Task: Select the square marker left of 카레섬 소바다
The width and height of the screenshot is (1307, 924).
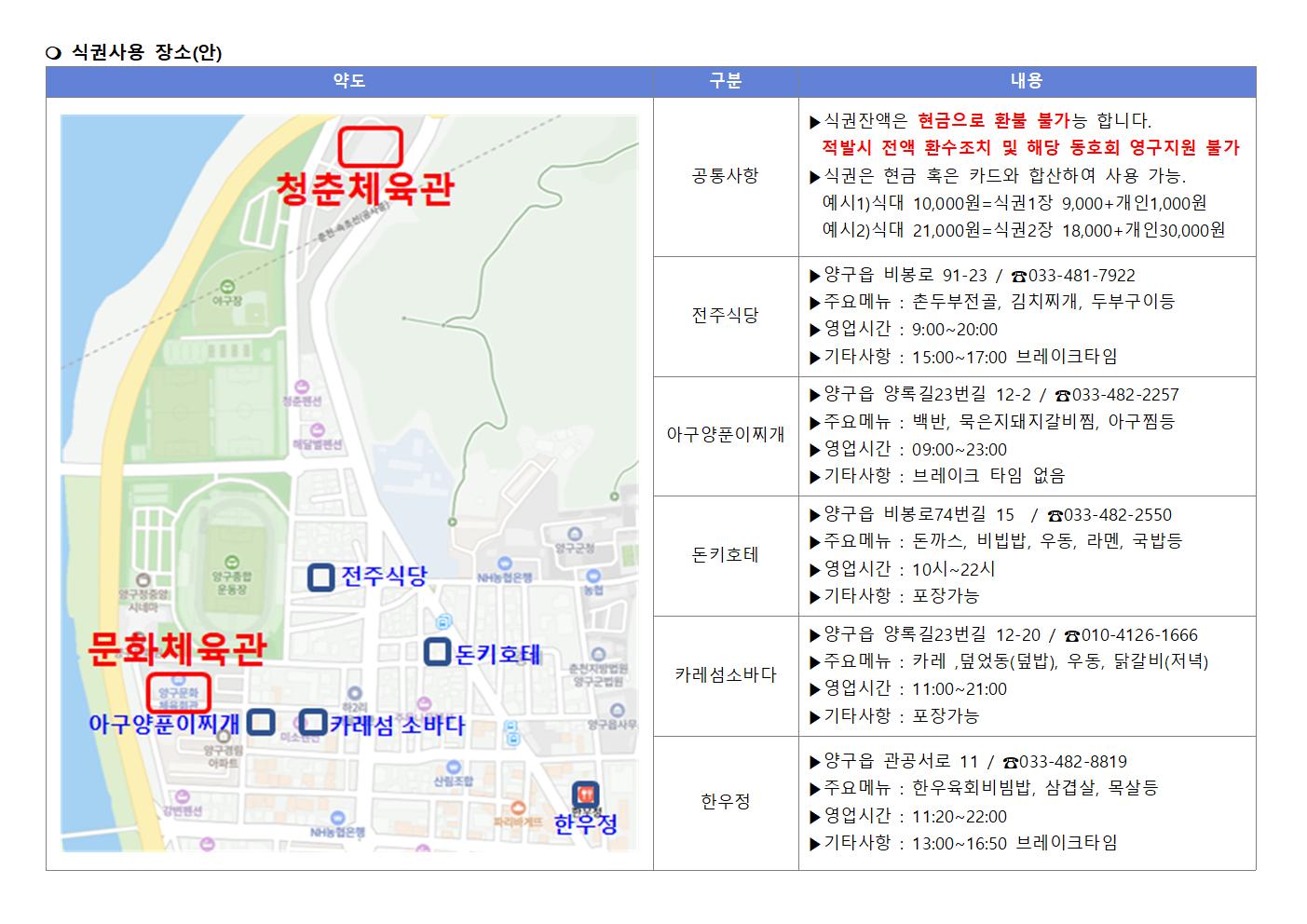Action: [x=313, y=722]
